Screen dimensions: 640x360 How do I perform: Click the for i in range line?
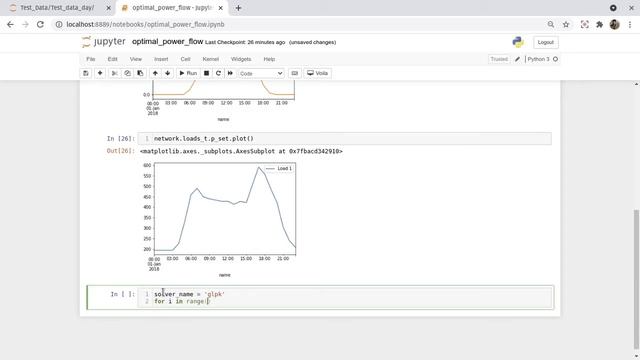click(182, 301)
